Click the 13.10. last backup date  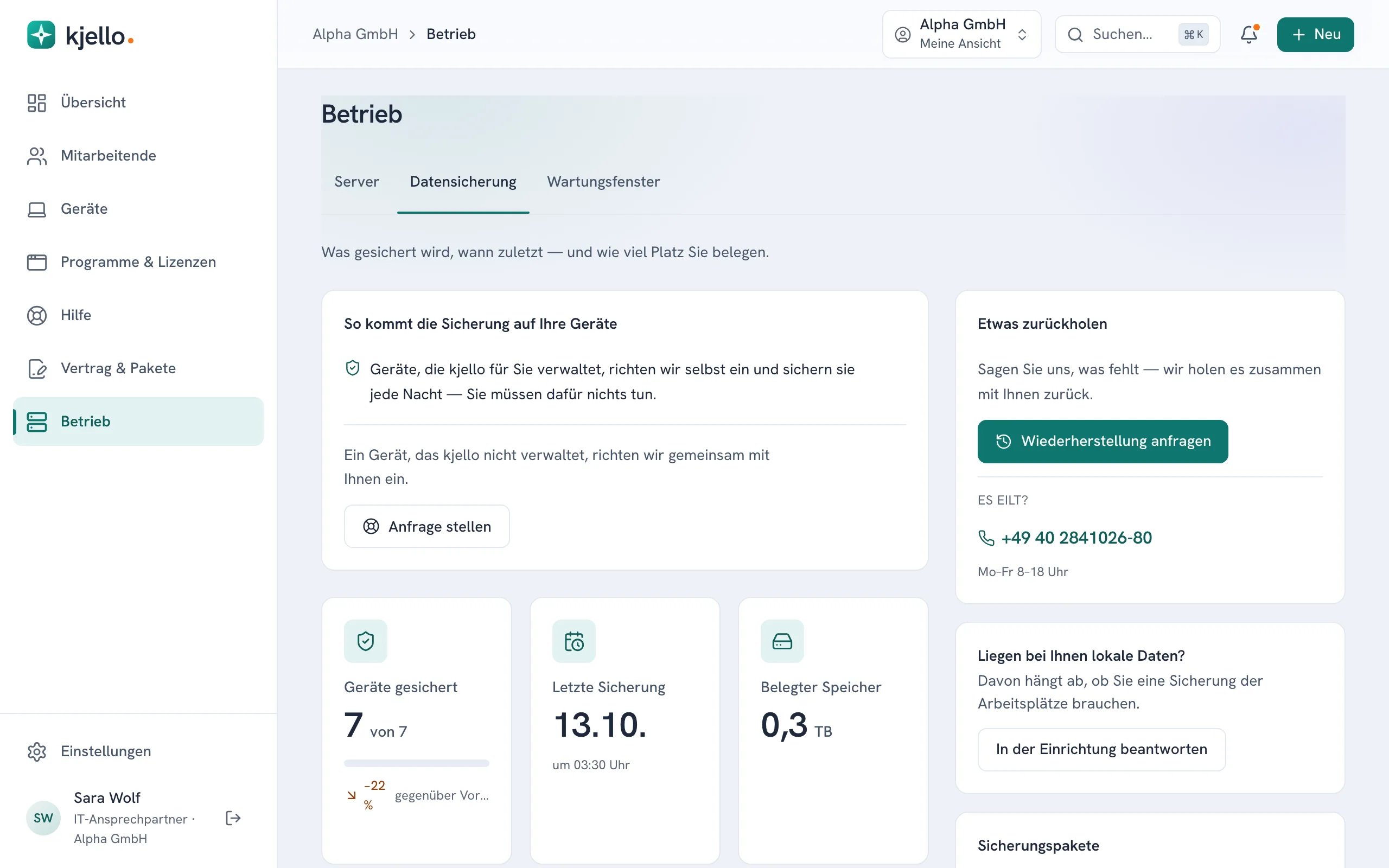(600, 725)
